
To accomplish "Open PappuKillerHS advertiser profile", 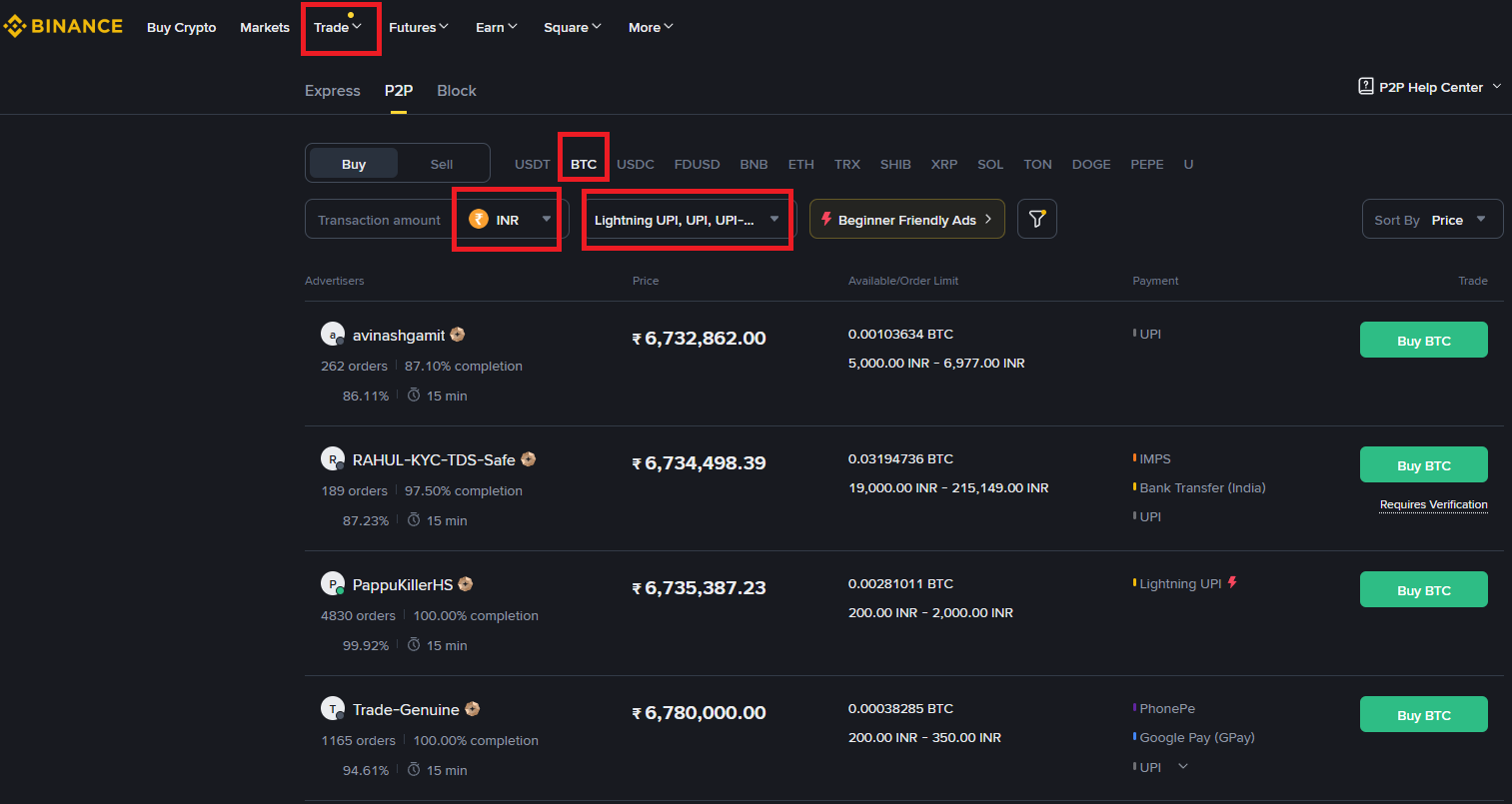I will tap(403, 585).
